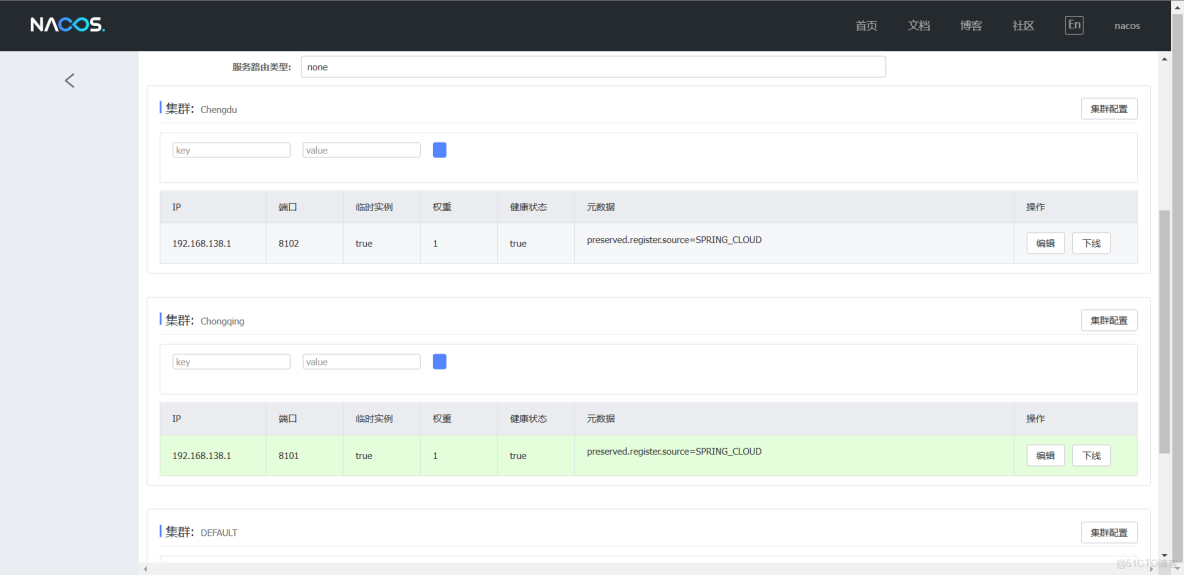This screenshot has width=1184, height=575.
Task: Click the vertical scrollbar thumb
Action: (1164, 332)
